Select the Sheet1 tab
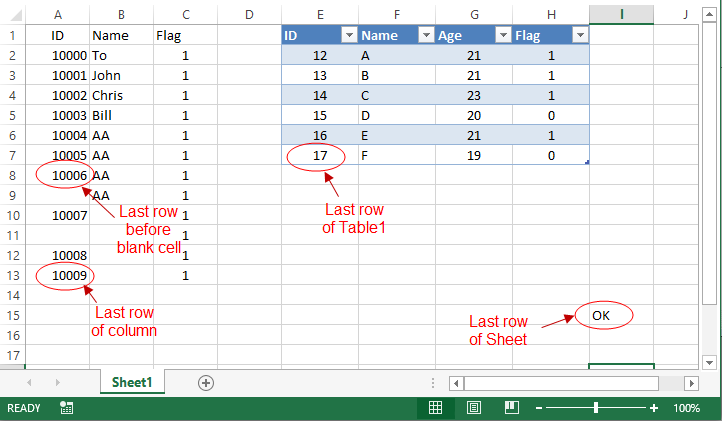The height and width of the screenshot is (421, 722). click(x=132, y=382)
